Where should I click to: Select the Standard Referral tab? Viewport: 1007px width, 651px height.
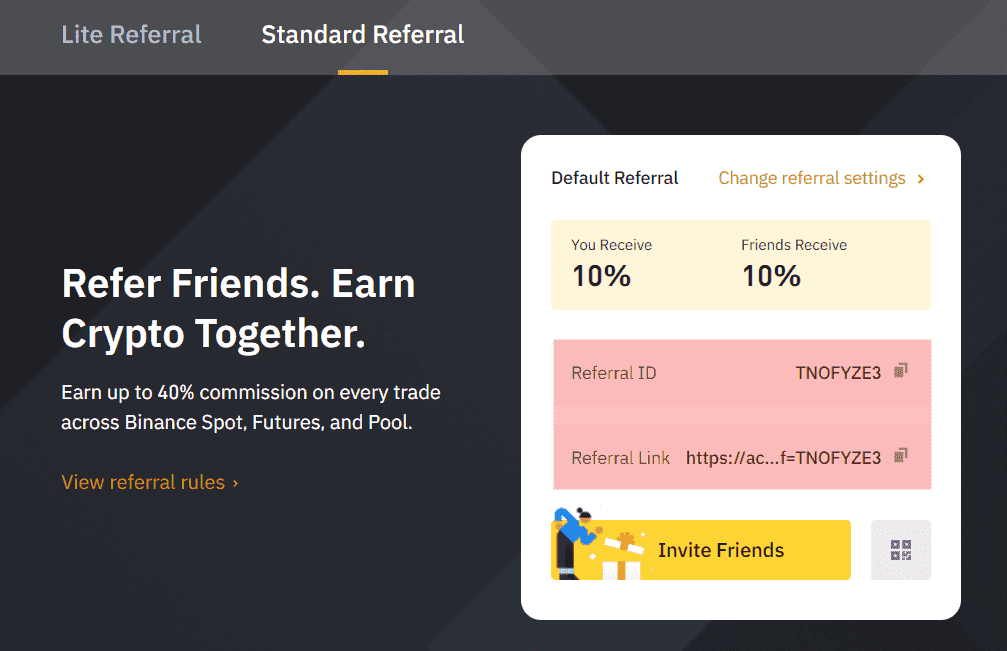[362, 35]
